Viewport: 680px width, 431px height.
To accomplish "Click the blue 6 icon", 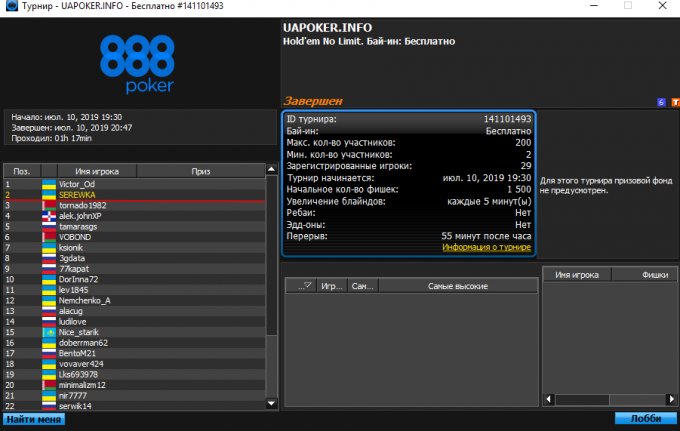I will point(661,102).
